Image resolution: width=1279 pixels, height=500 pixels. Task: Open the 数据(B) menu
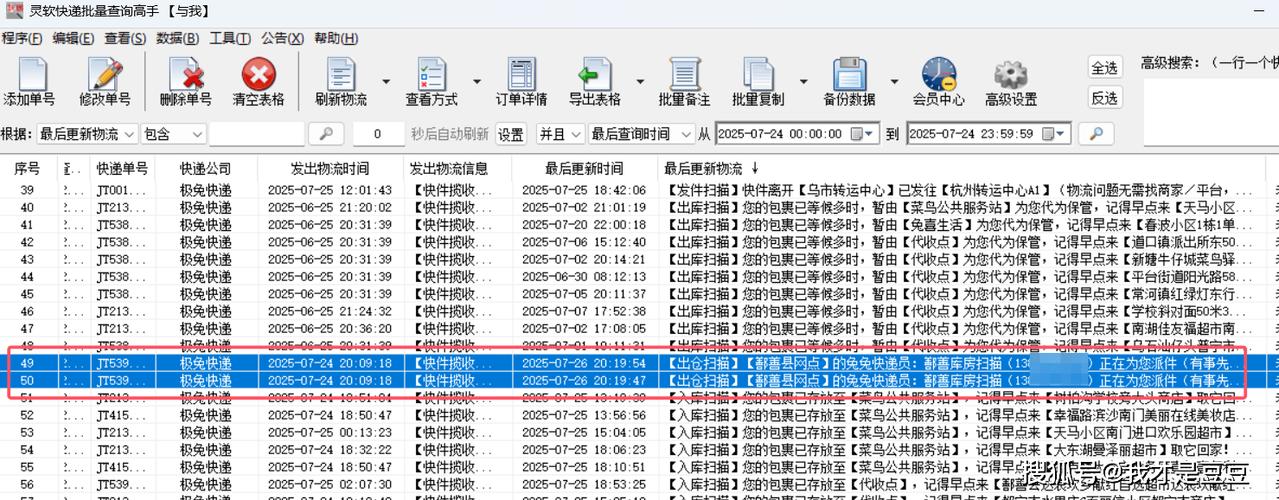click(177, 38)
